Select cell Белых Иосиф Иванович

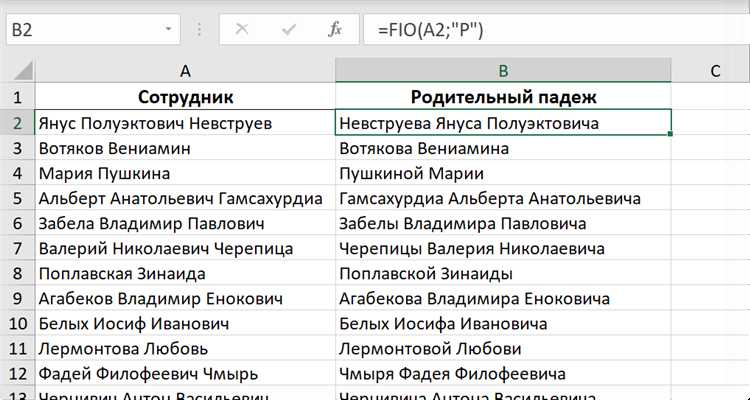point(185,323)
